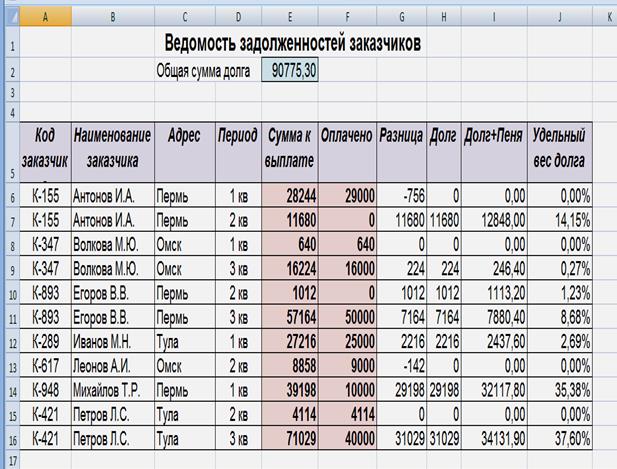Select the cell with 29000
The image size is (617, 469).
[x=347, y=196]
